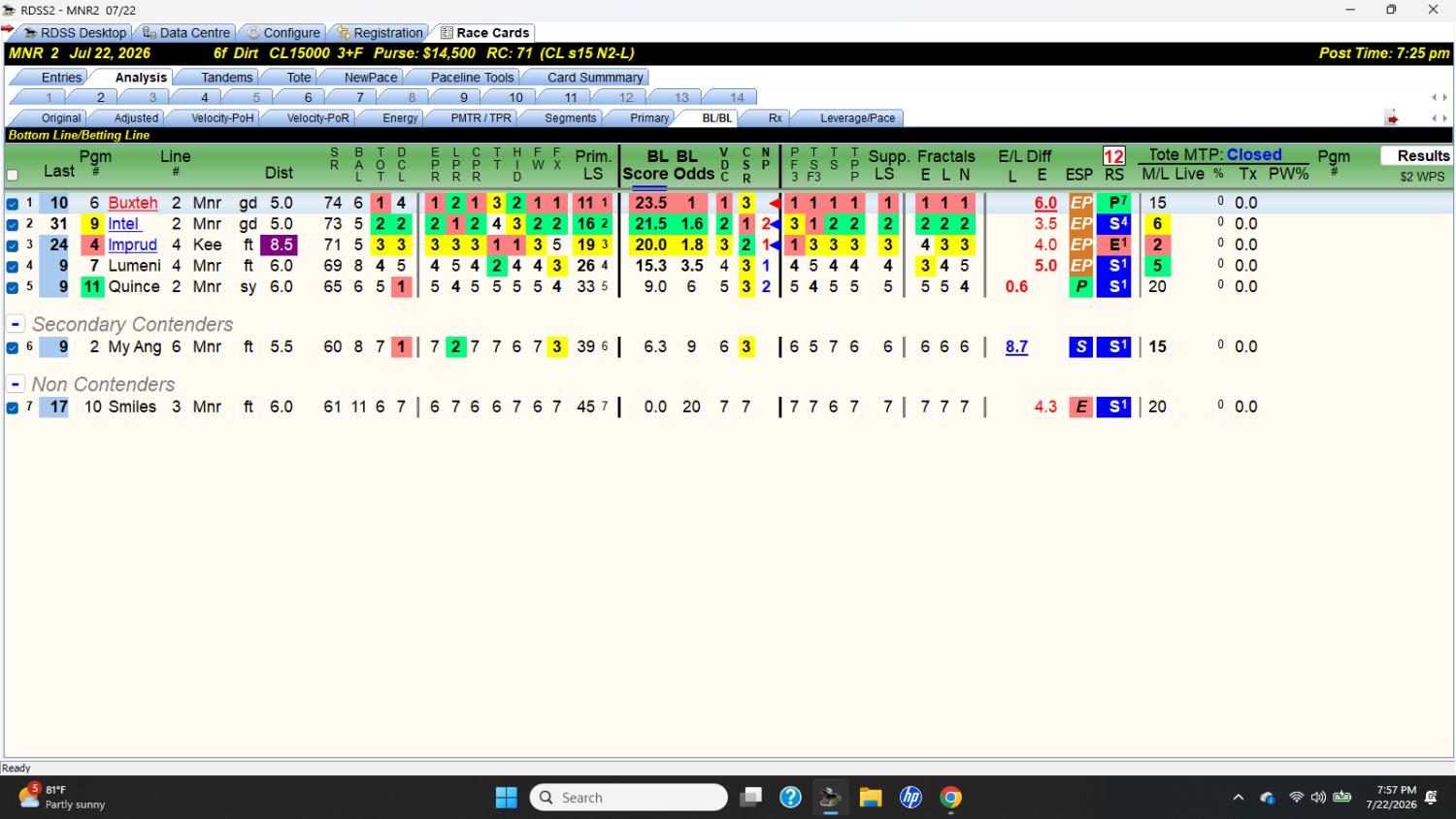Launch Google Chrome from taskbar
The width and height of the screenshot is (1456, 819).
pyautogui.click(x=951, y=798)
